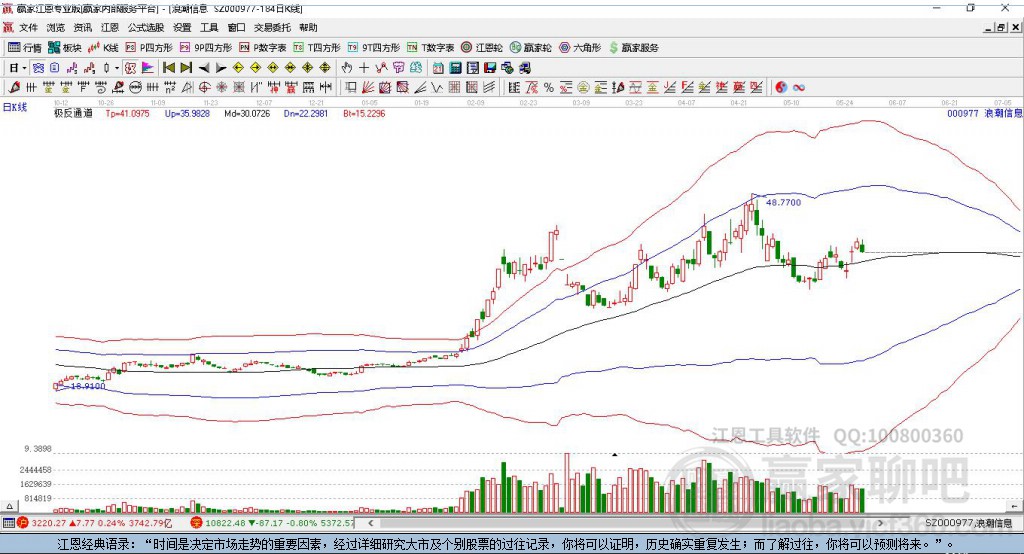
Task: Expand the candlestick style dropdown arrow
Action: point(116,68)
